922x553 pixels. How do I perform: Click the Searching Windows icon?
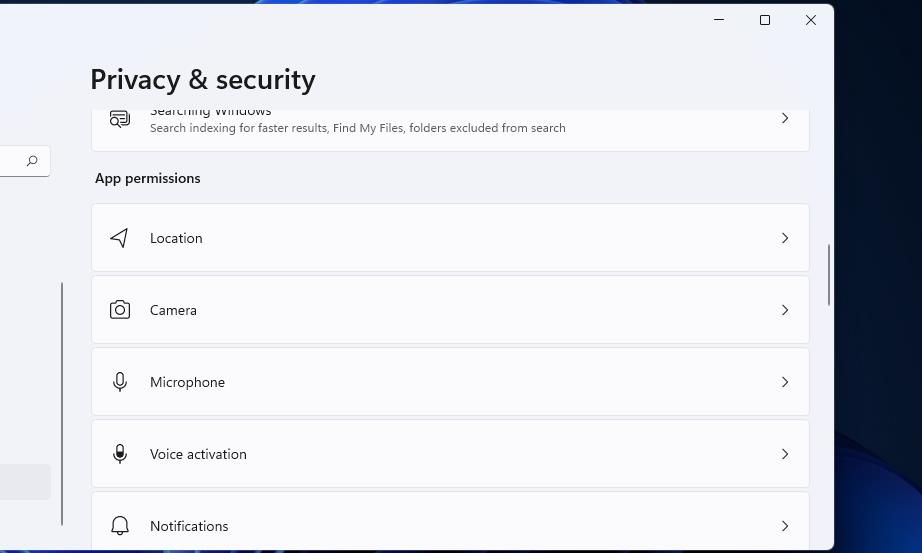pyautogui.click(x=120, y=119)
